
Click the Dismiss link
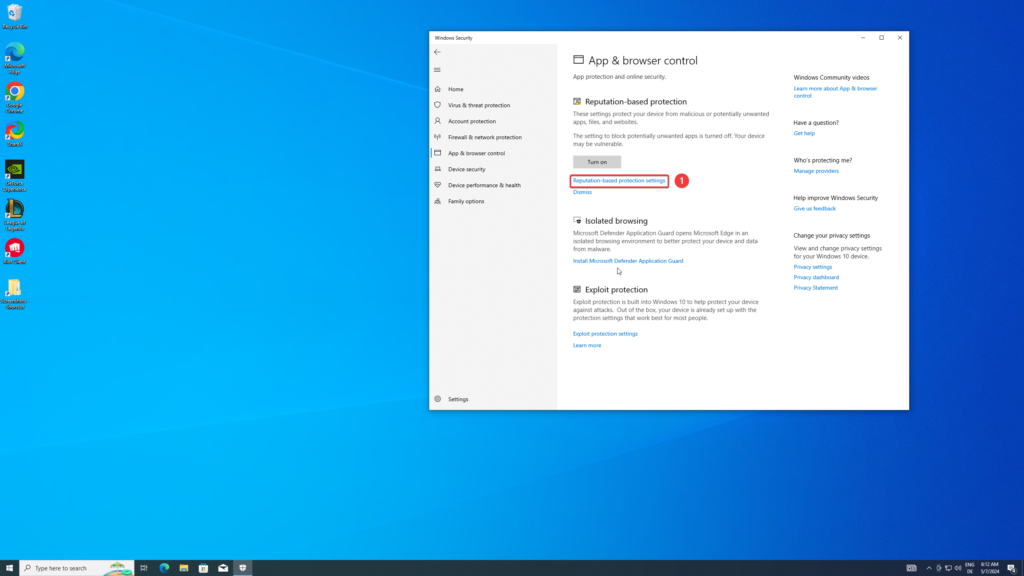tap(582, 191)
